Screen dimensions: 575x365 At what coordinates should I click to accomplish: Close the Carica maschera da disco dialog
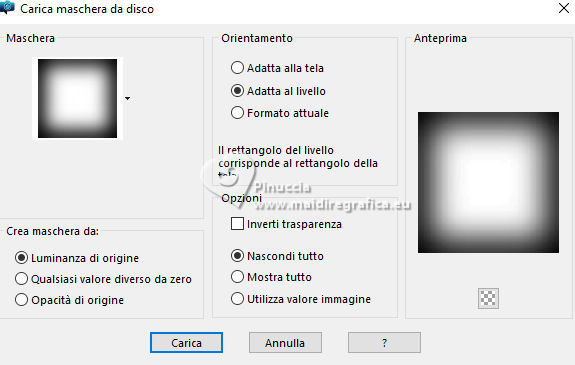564,8
